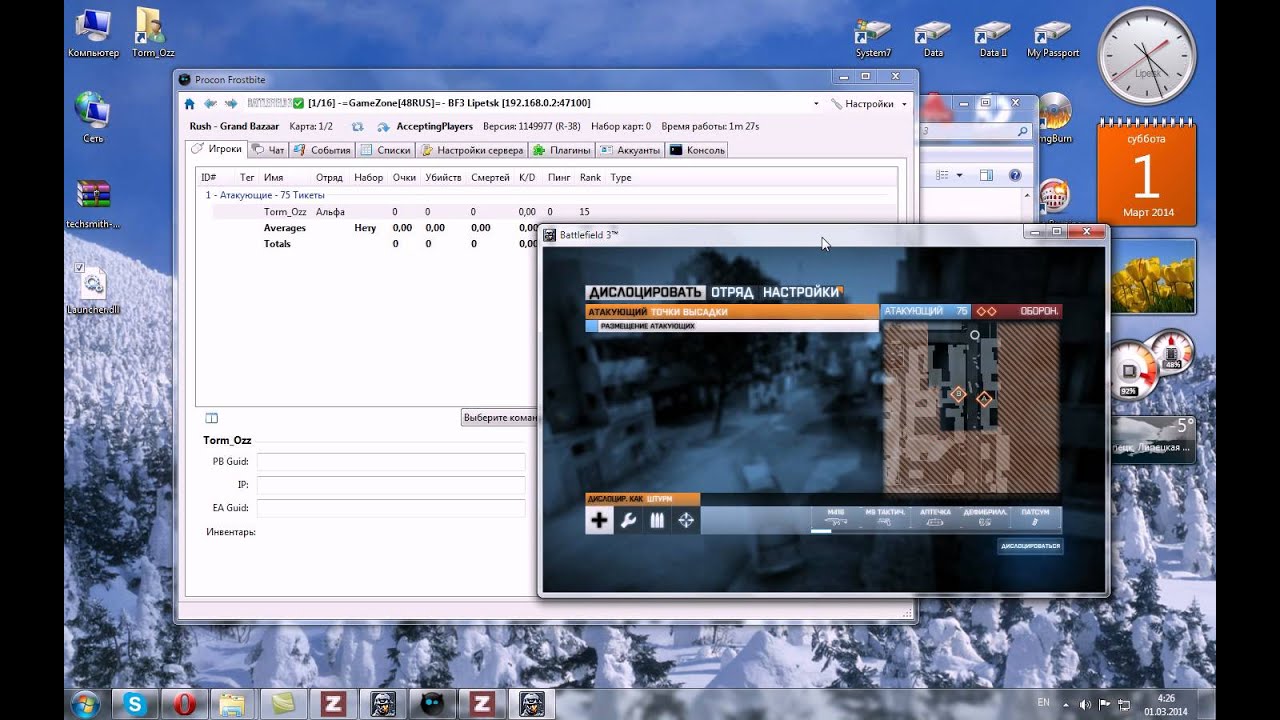Select the Recon class crosshair icon
The height and width of the screenshot is (720, 1280).
pyautogui.click(x=686, y=520)
